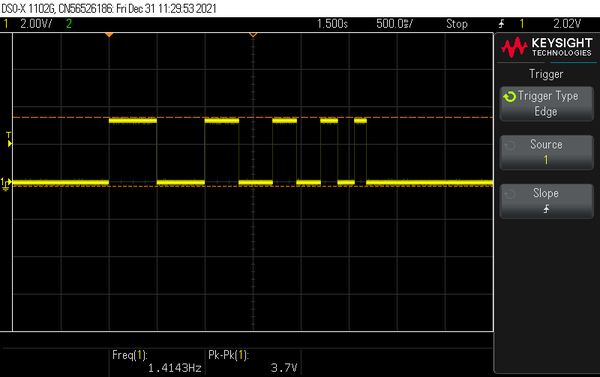The height and width of the screenshot is (377, 600).
Task: Click the trigger level T marker
Action: pos(9,139)
